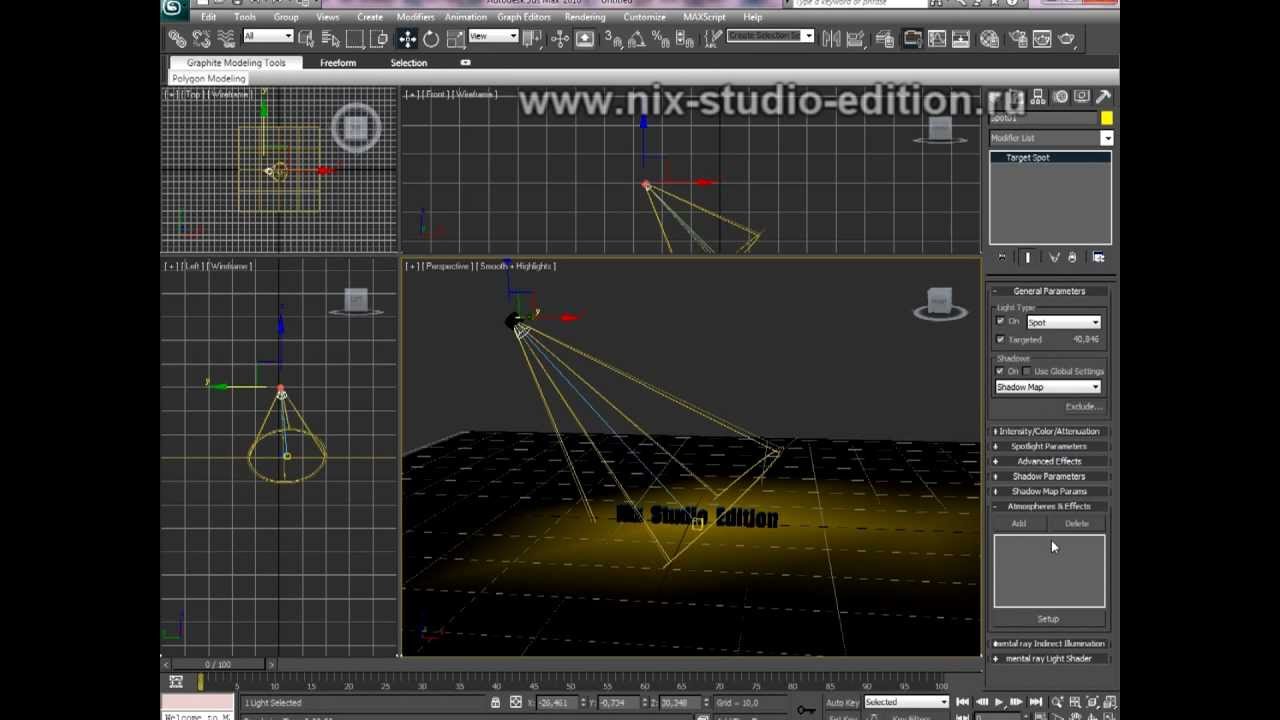Image resolution: width=1280 pixels, height=720 pixels.
Task: Open the Modifiers menu
Action: click(415, 17)
